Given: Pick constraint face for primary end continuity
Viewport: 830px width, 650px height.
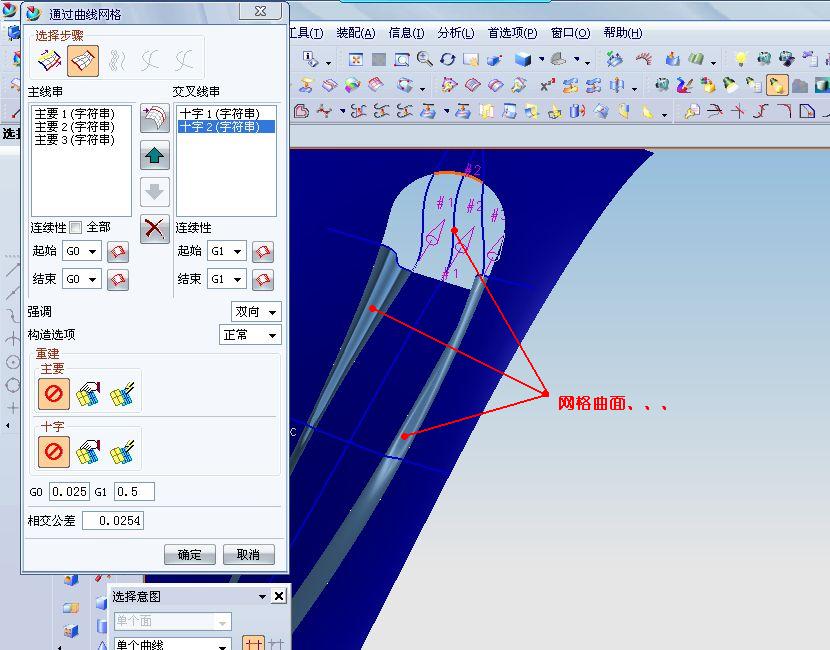Looking at the screenshot, I should (x=118, y=279).
